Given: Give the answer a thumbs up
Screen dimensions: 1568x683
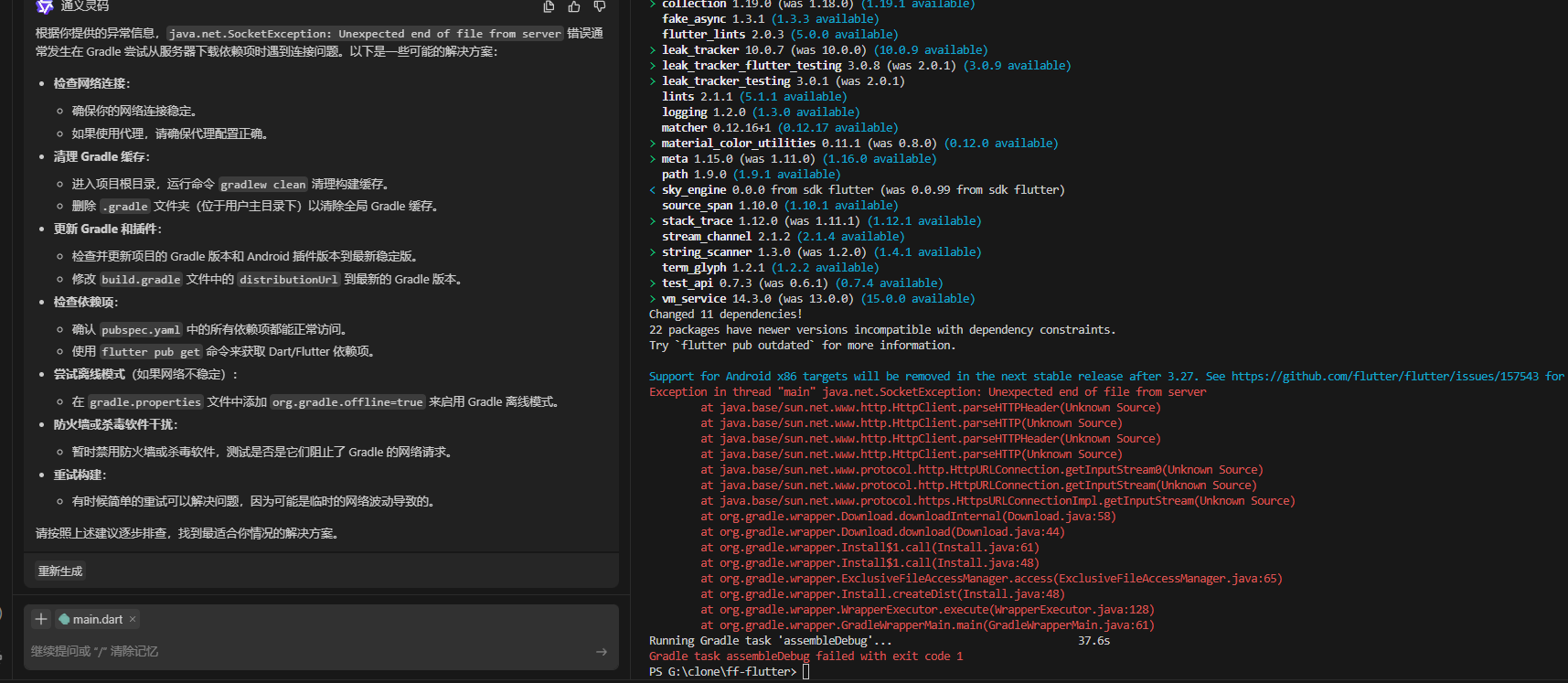Looking at the screenshot, I should pos(574,6).
